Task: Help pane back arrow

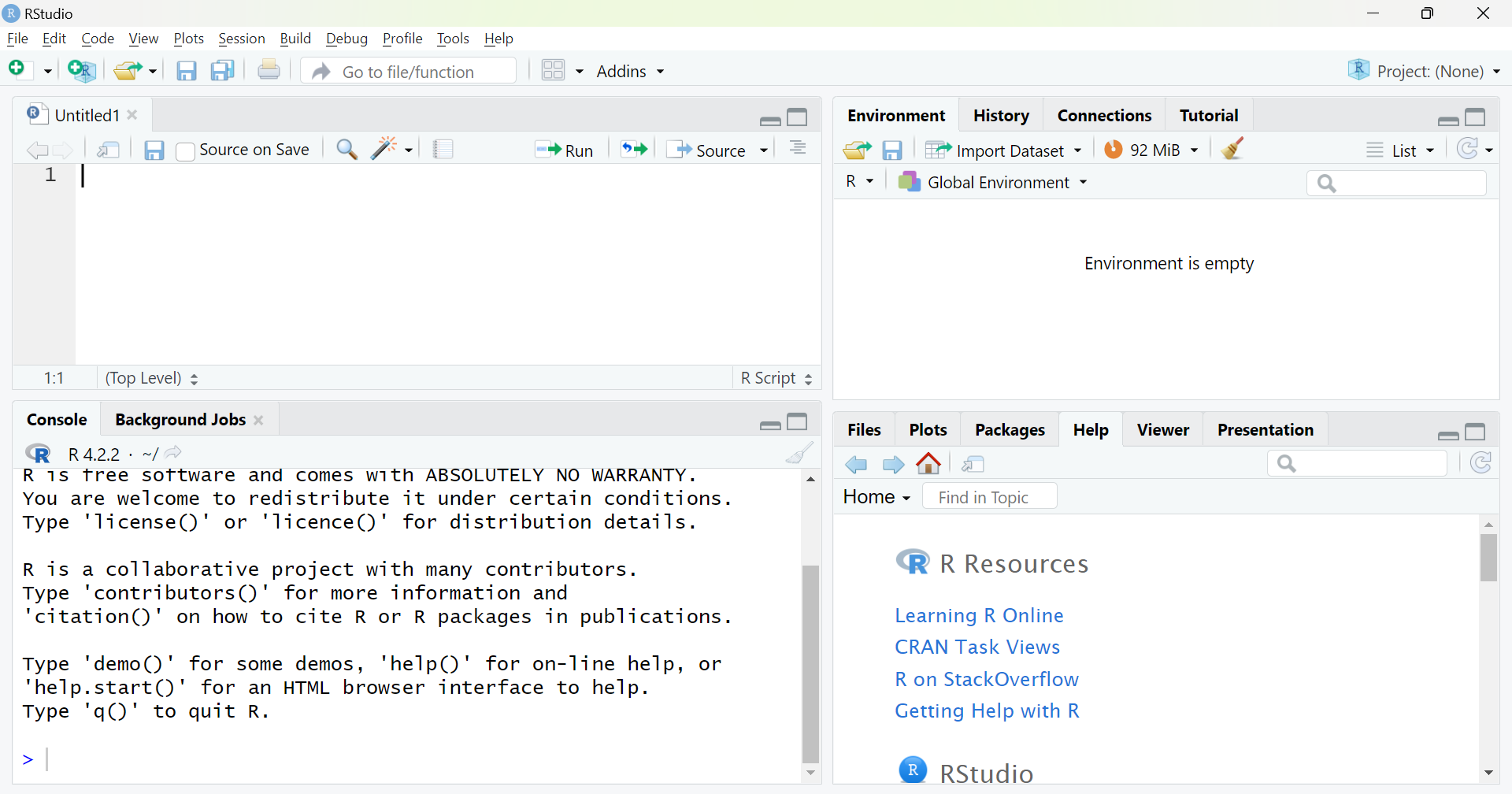Action: (857, 465)
